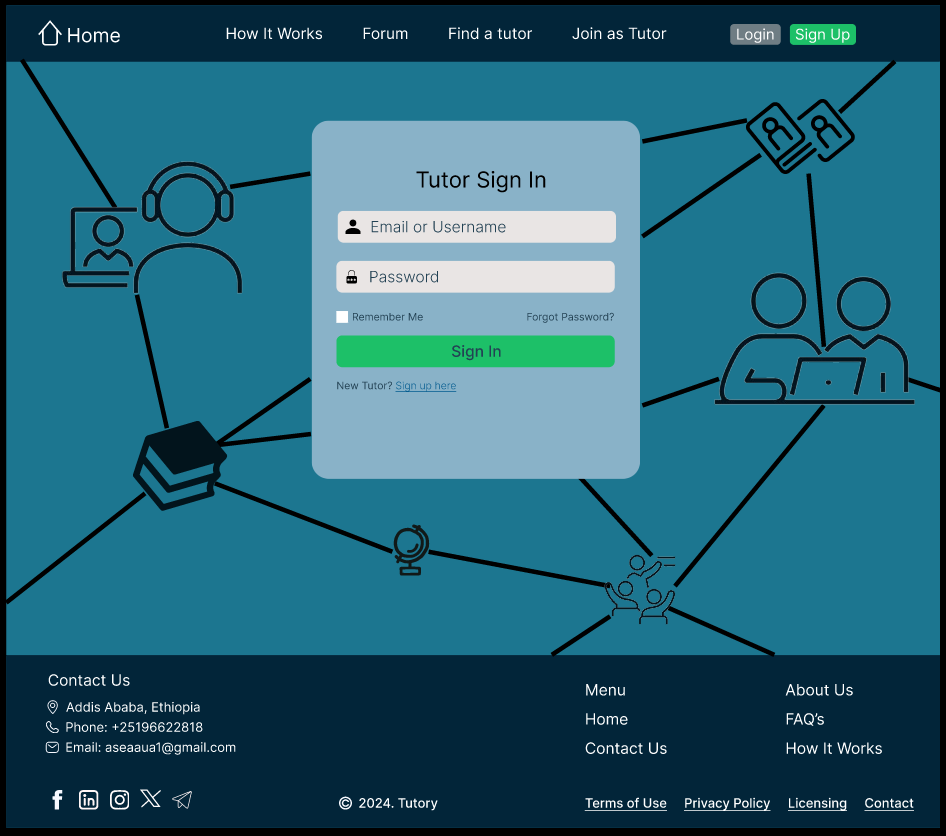The height and width of the screenshot is (836, 946).
Task: Open the LinkedIn social media icon
Action: 88,800
